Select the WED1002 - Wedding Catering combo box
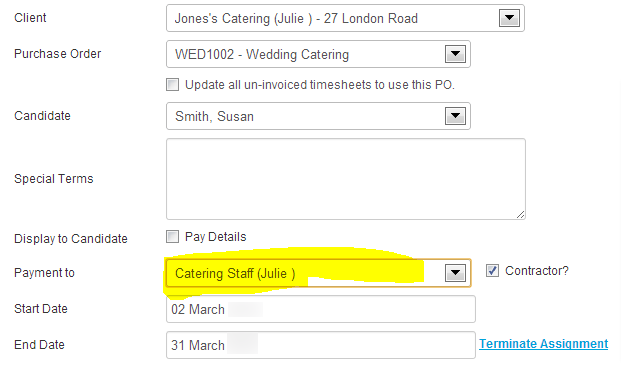This screenshot has height=380, width=621. coord(318,54)
